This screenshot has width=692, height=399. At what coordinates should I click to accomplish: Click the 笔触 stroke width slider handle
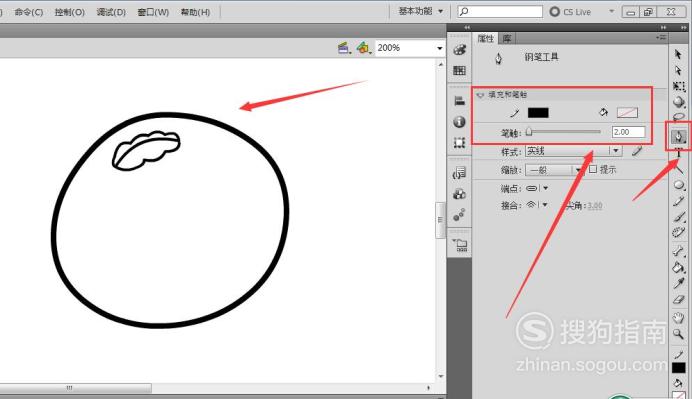[529, 132]
